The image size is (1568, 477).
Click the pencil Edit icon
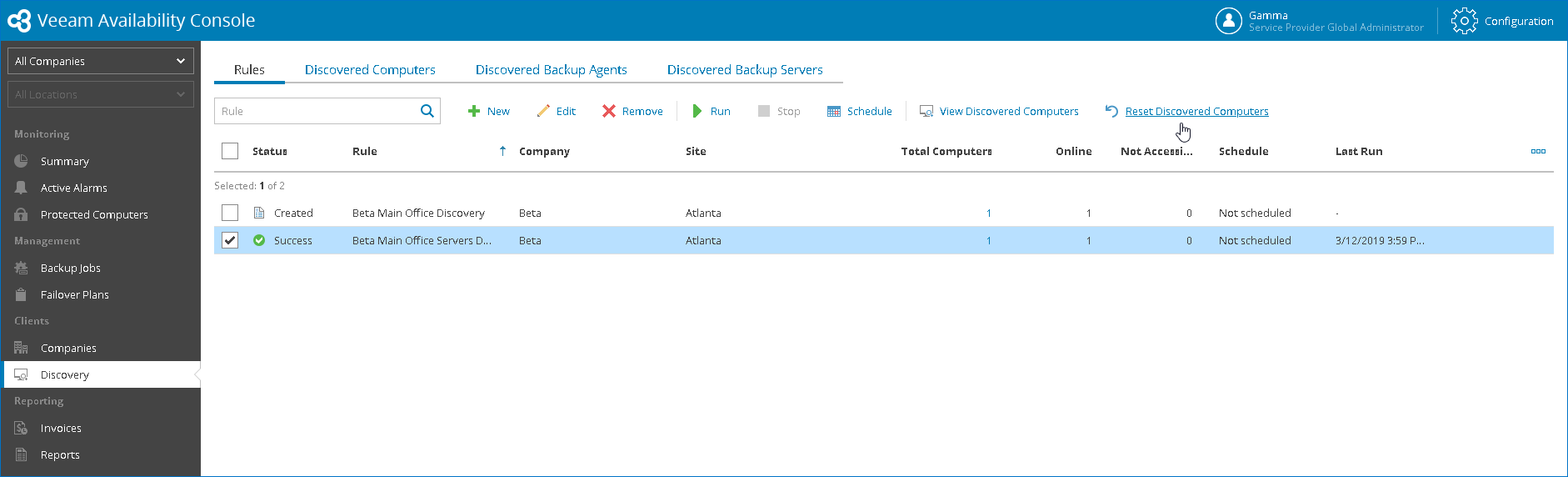click(543, 111)
